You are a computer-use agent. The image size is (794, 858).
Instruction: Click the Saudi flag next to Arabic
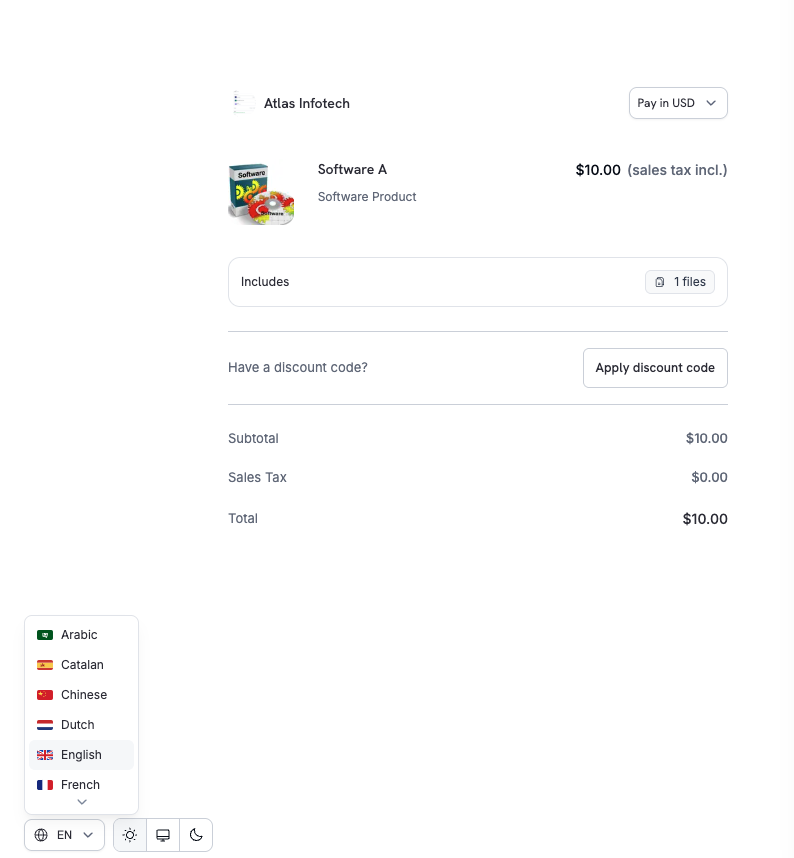click(x=45, y=634)
